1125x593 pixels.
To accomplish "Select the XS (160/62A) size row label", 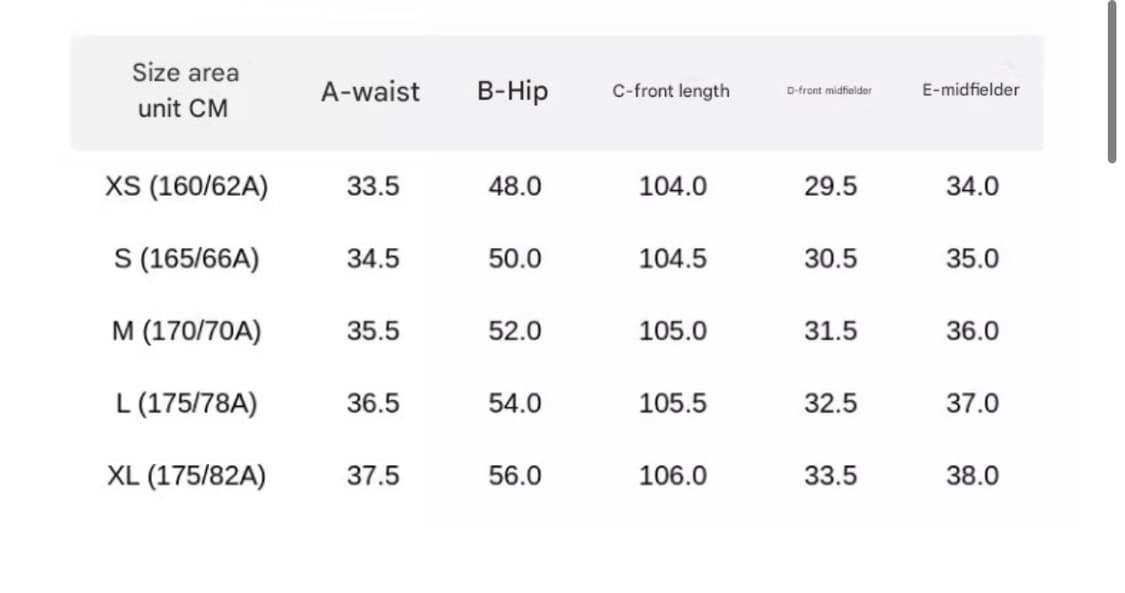I will [x=186, y=186].
